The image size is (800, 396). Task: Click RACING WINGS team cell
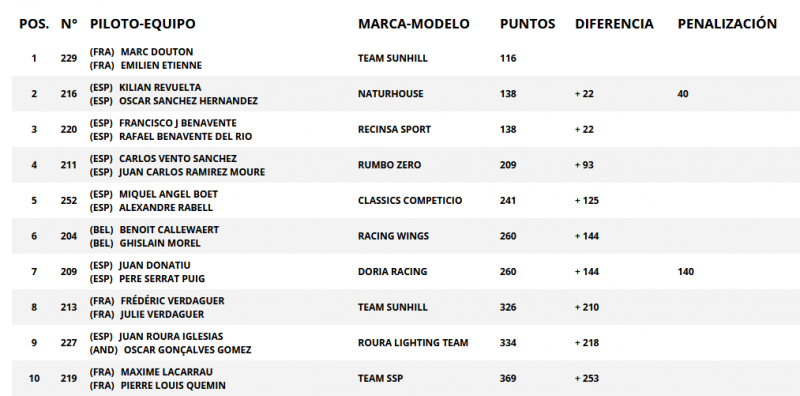[x=393, y=236]
